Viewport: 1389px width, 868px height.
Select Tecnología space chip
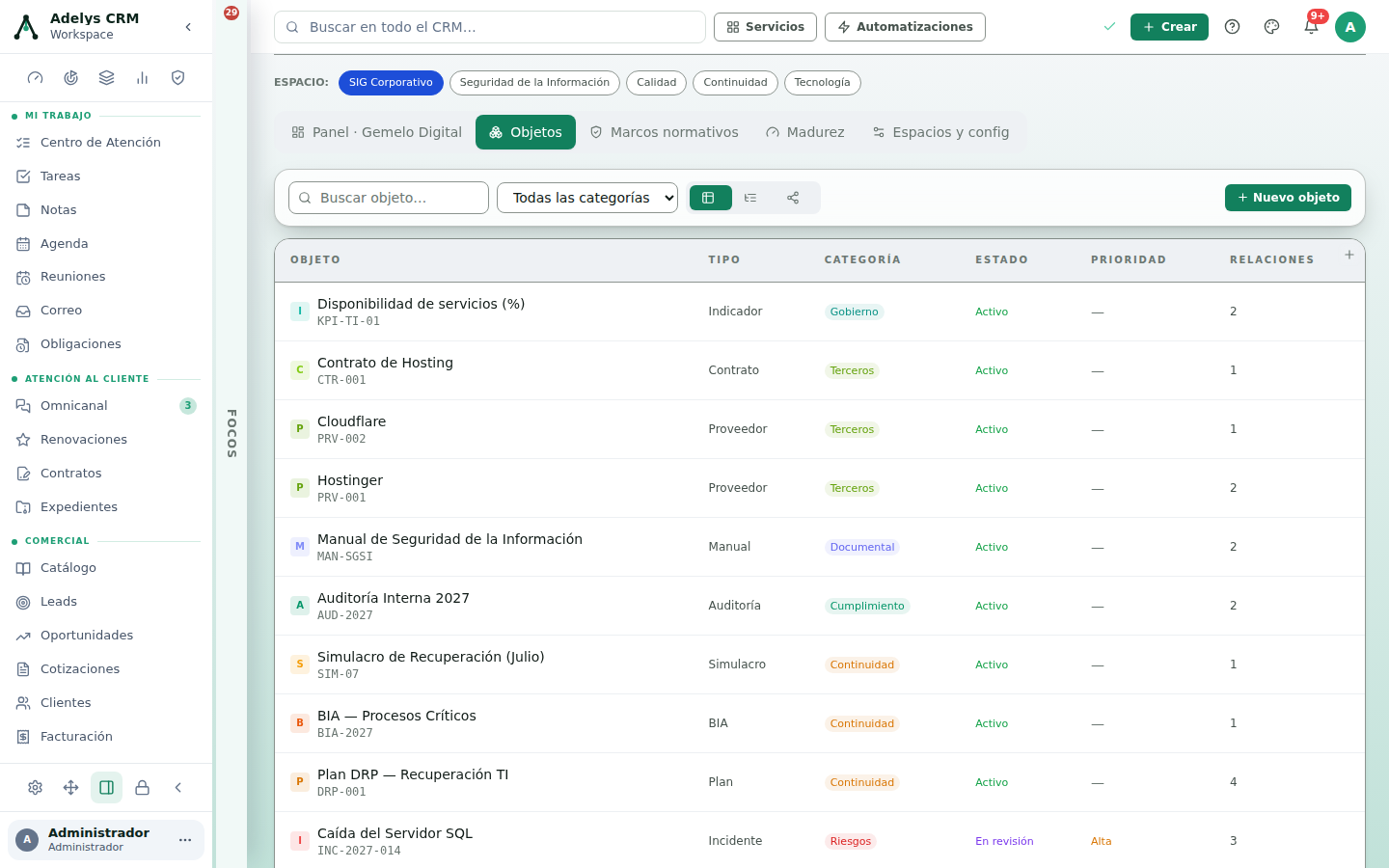point(822,83)
